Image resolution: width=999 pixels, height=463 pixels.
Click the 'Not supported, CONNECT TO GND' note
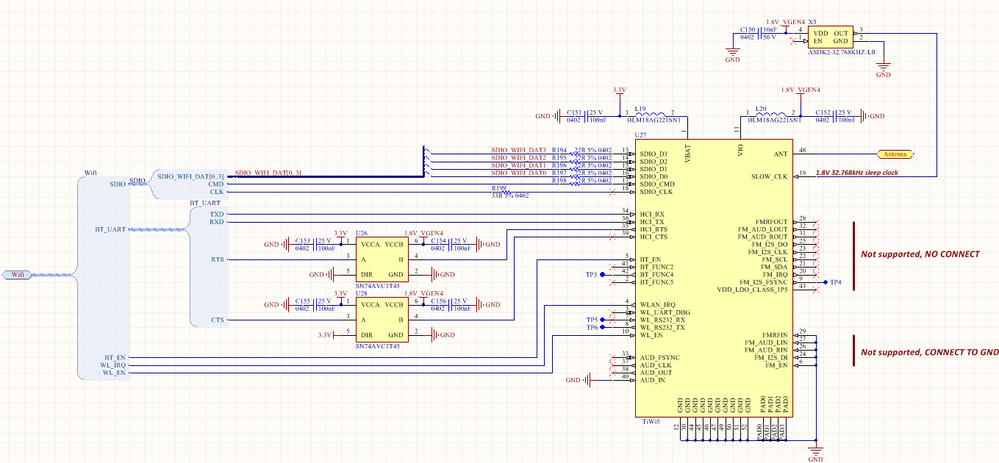click(x=930, y=352)
